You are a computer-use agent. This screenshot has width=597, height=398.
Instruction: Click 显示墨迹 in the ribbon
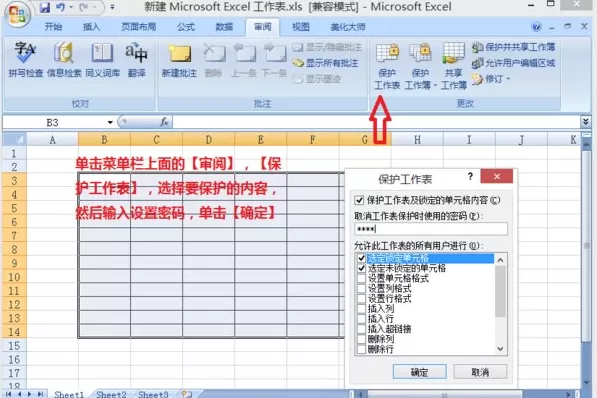click(x=317, y=79)
